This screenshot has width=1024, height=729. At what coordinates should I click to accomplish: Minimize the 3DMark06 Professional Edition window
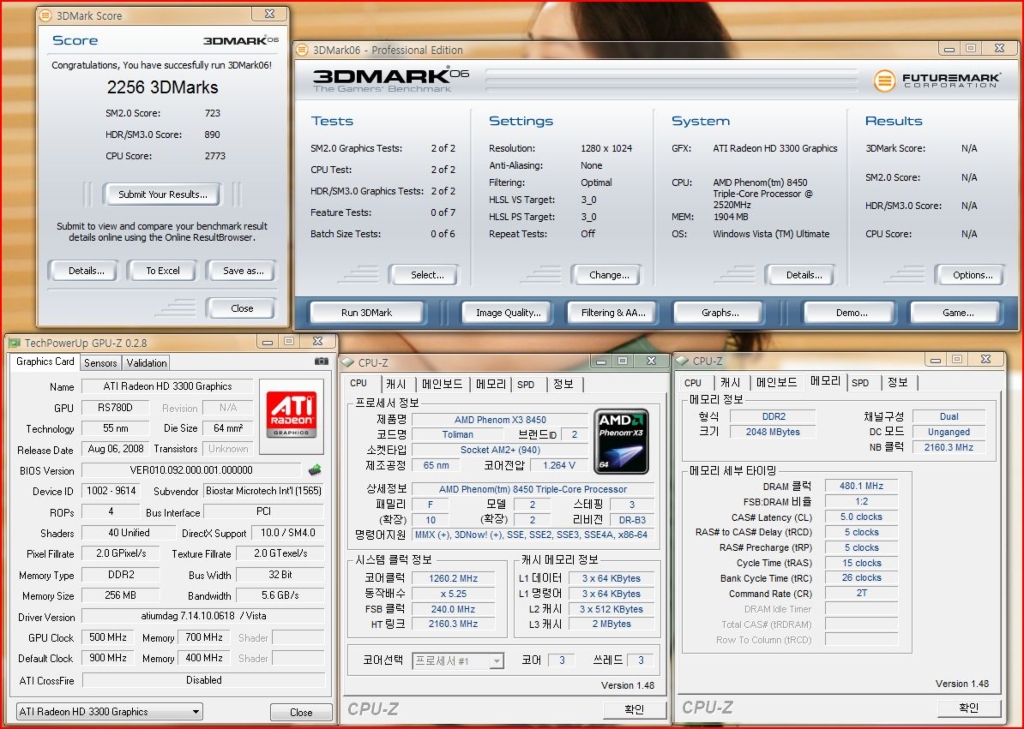coord(948,49)
